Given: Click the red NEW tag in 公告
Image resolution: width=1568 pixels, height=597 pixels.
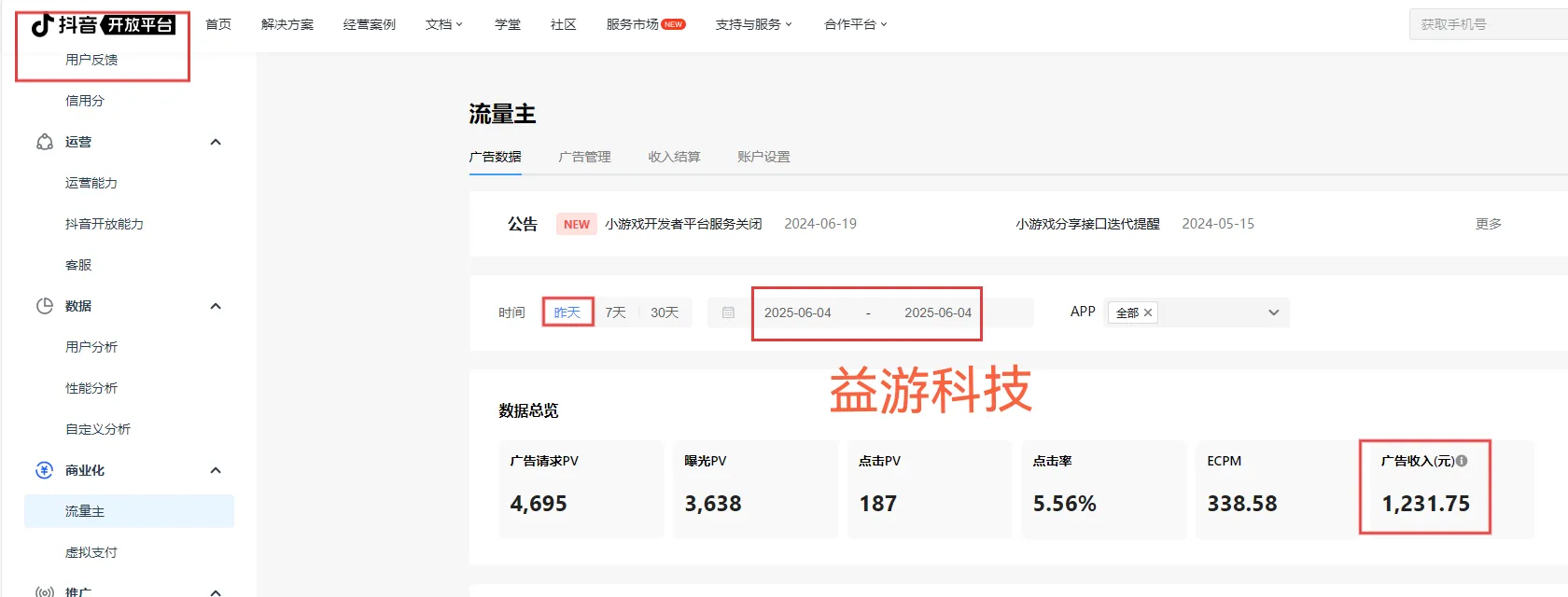Looking at the screenshot, I should [577, 224].
